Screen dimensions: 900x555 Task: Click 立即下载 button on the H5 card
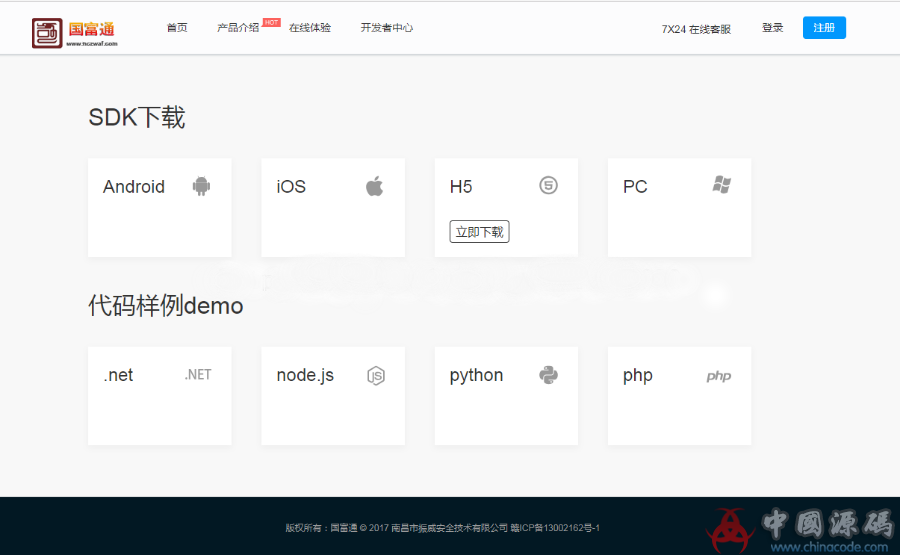pos(479,232)
